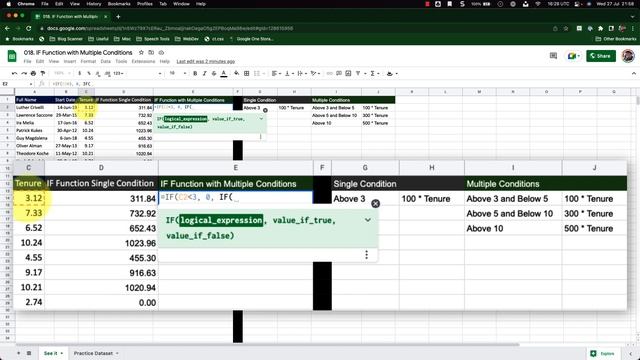Show the all sheets list

[29, 353]
